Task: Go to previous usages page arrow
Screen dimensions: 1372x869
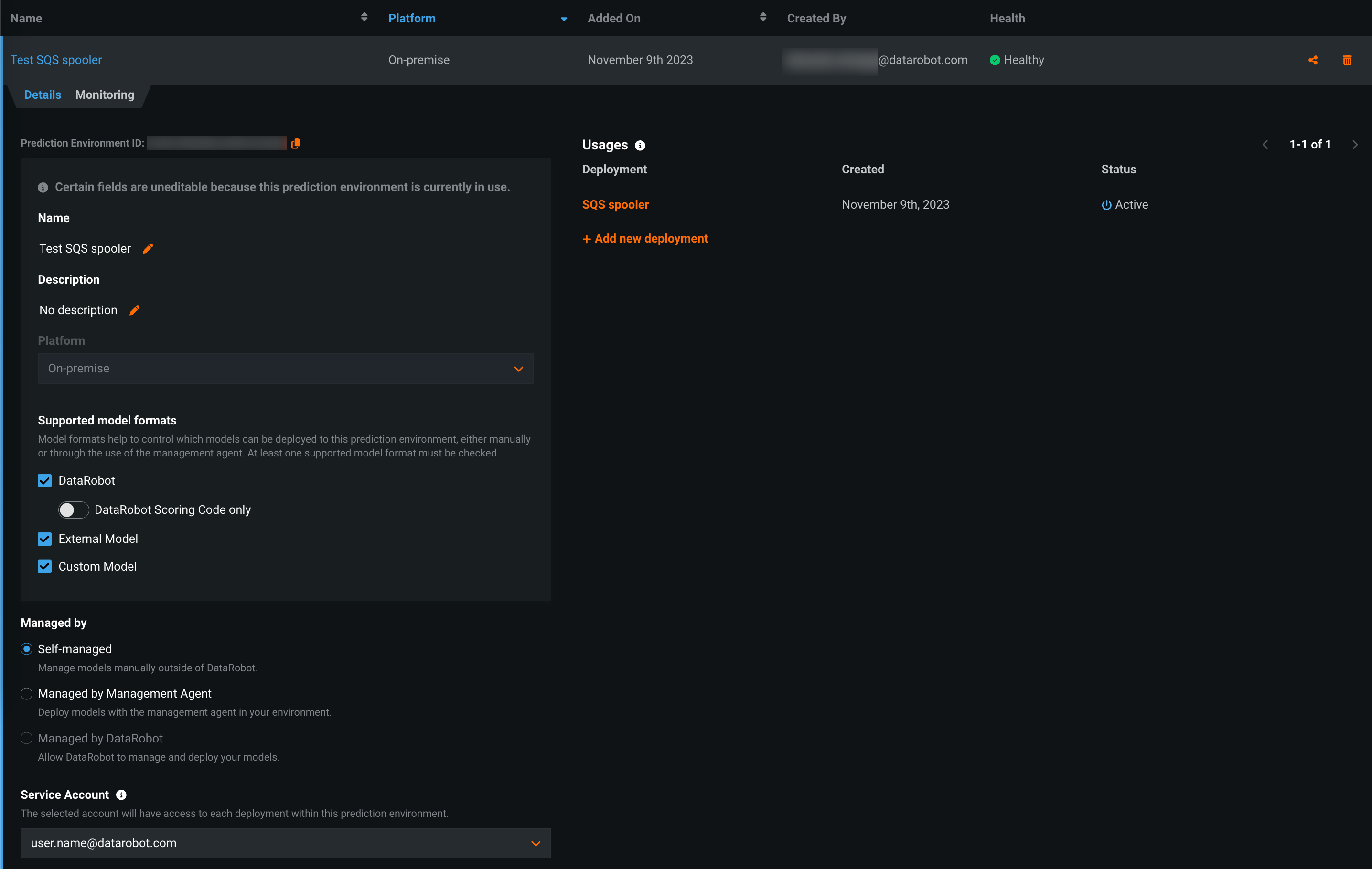Action: [1265, 145]
